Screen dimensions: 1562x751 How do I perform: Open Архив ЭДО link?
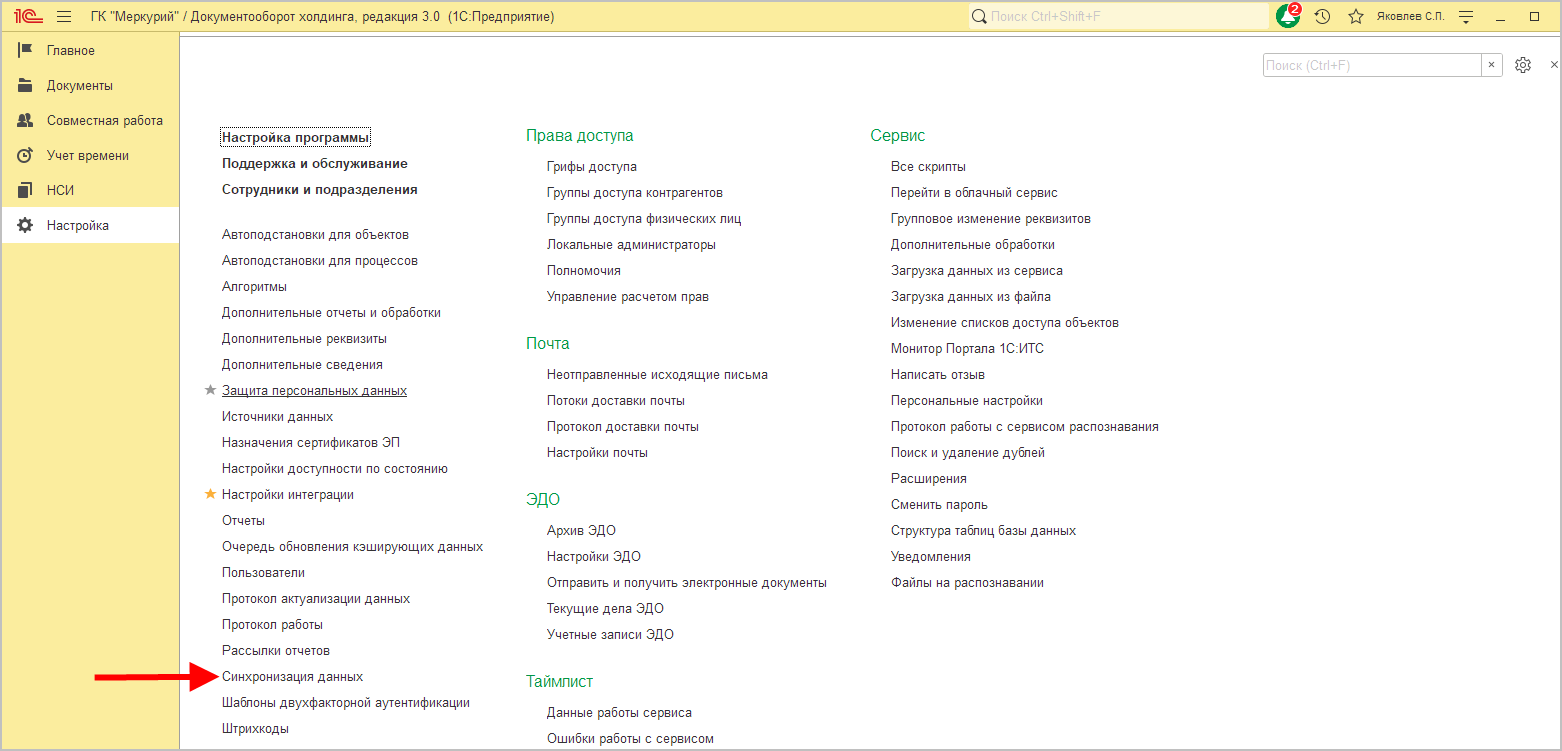581,531
